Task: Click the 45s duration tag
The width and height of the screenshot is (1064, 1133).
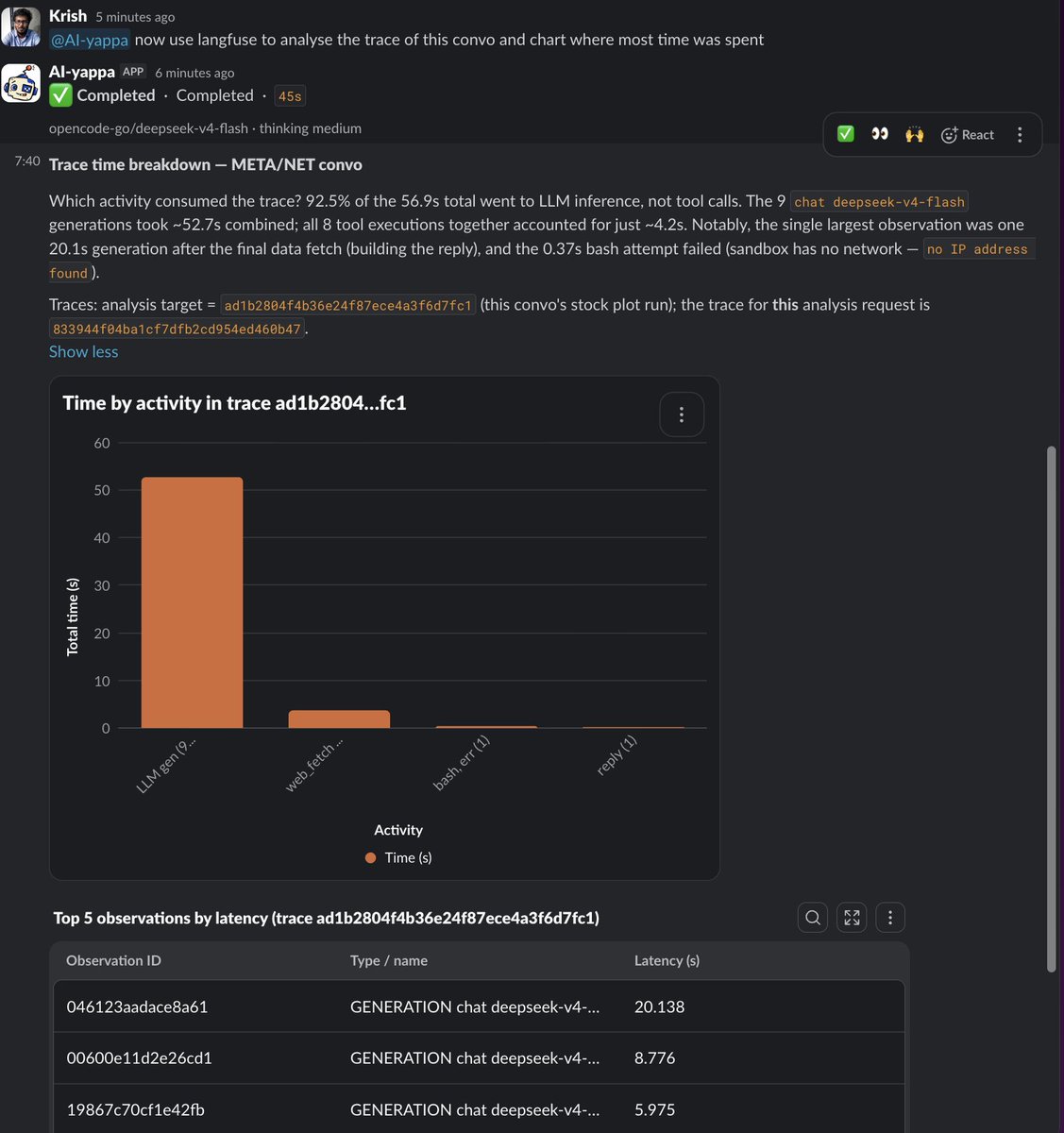Action: point(290,96)
